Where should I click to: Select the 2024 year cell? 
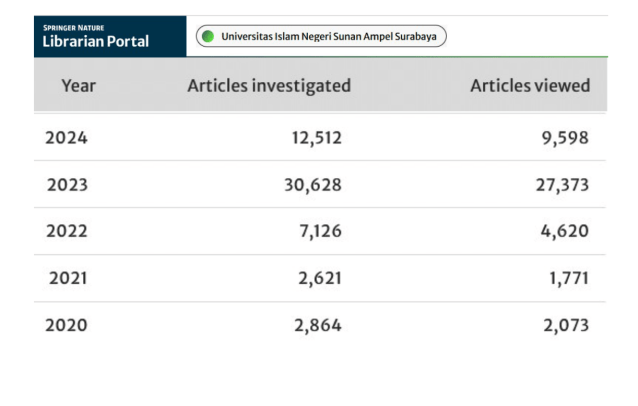(x=66, y=138)
